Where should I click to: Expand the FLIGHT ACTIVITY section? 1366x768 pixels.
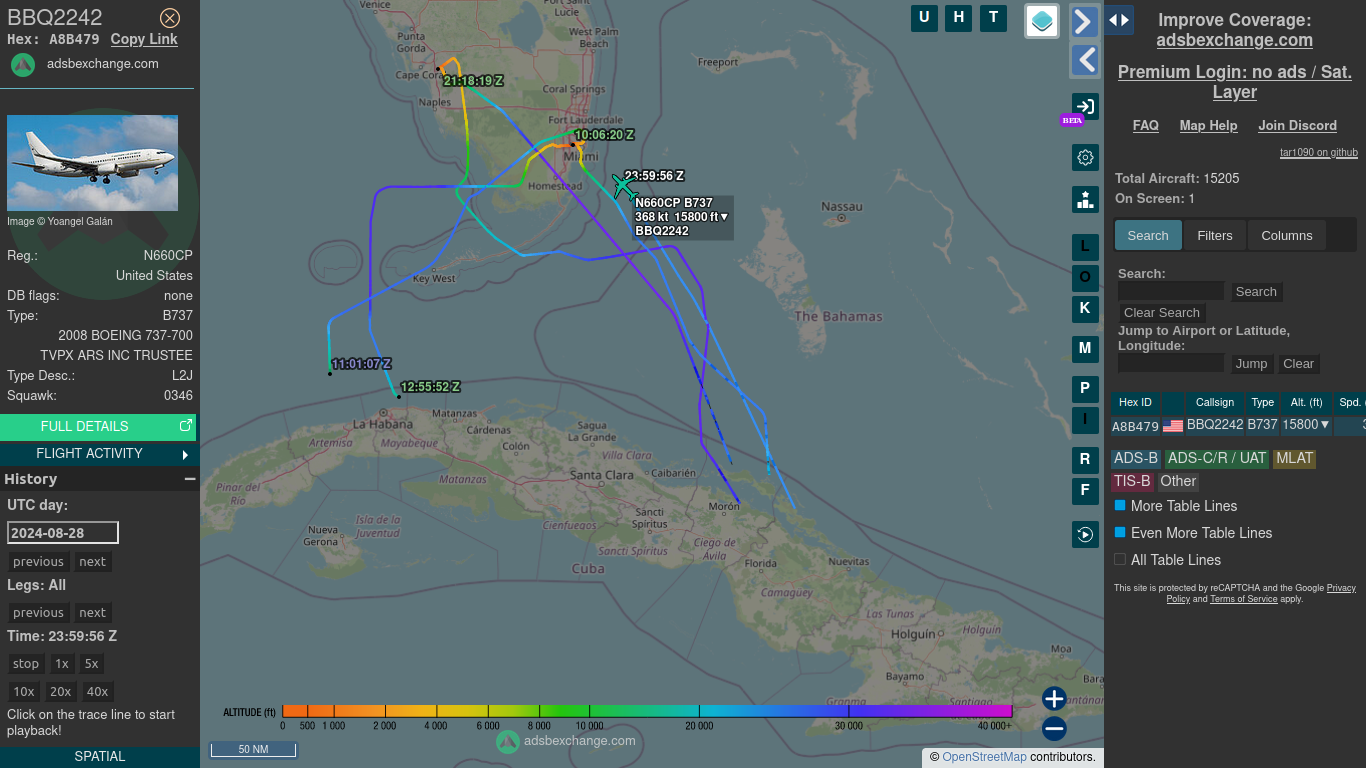click(98, 454)
